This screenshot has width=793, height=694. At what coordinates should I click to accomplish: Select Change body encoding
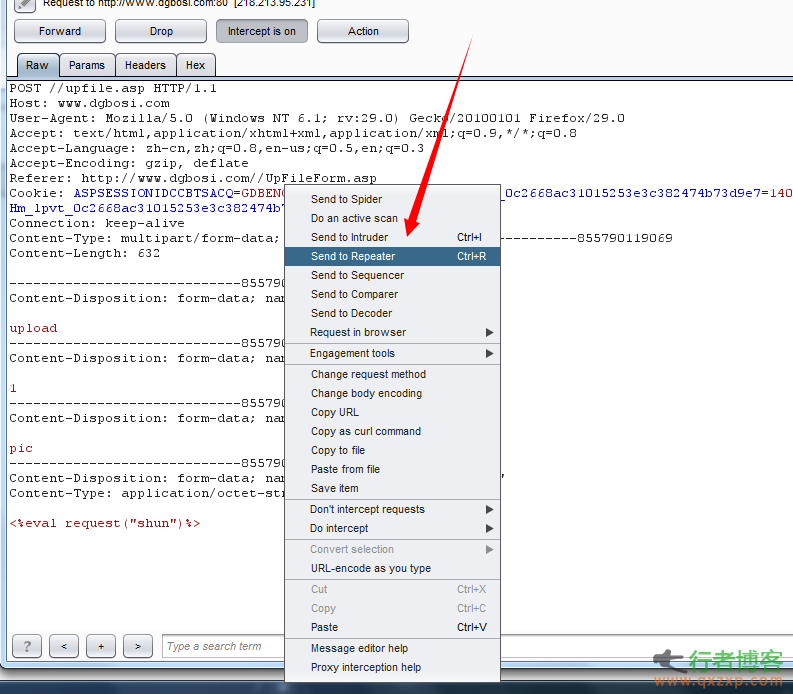pos(392,394)
